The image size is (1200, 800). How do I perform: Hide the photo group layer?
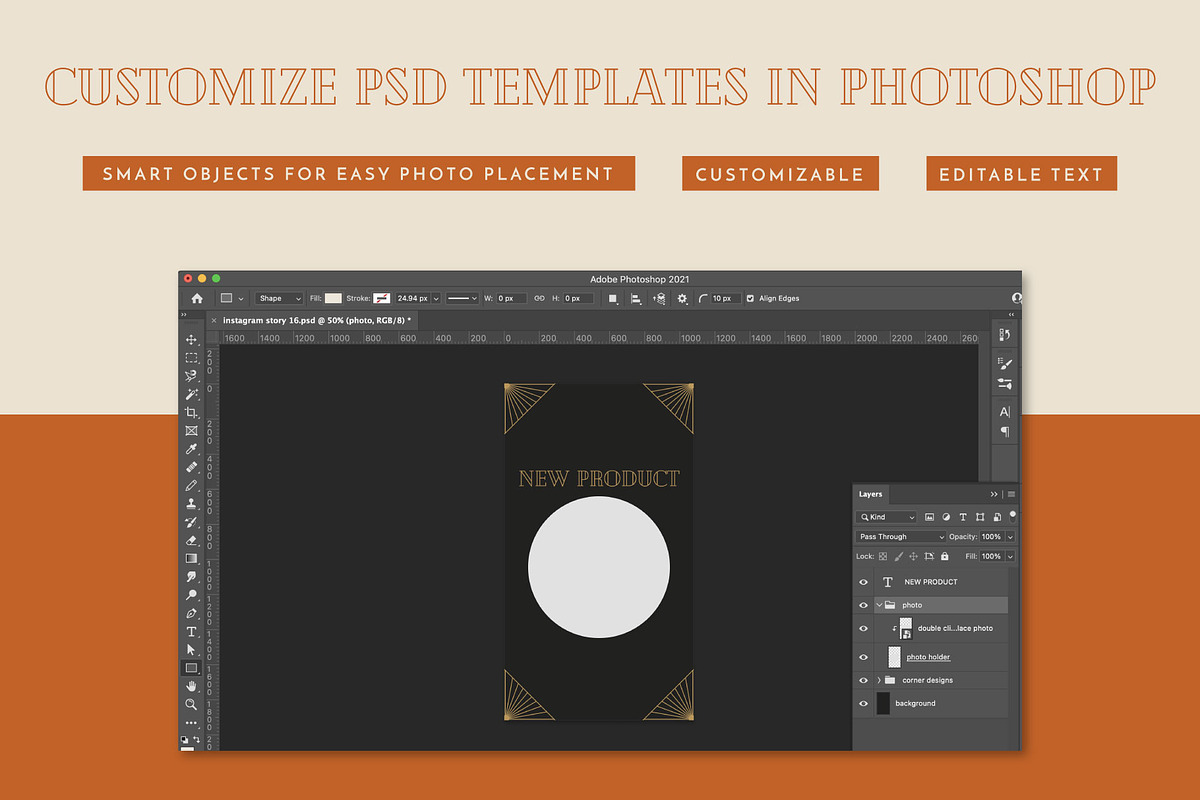point(864,605)
